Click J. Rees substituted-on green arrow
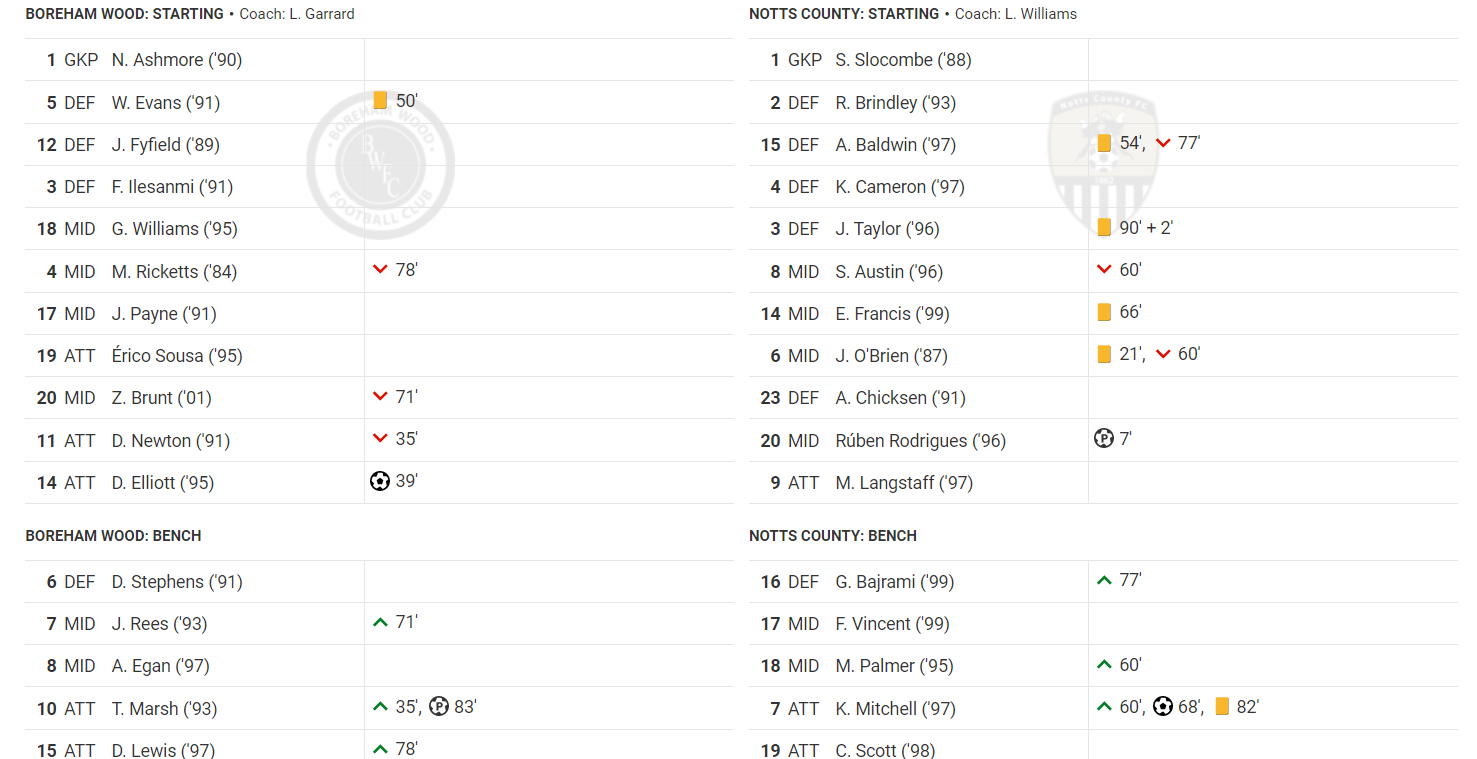Viewport: 1477px width, 759px height. [x=380, y=623]
